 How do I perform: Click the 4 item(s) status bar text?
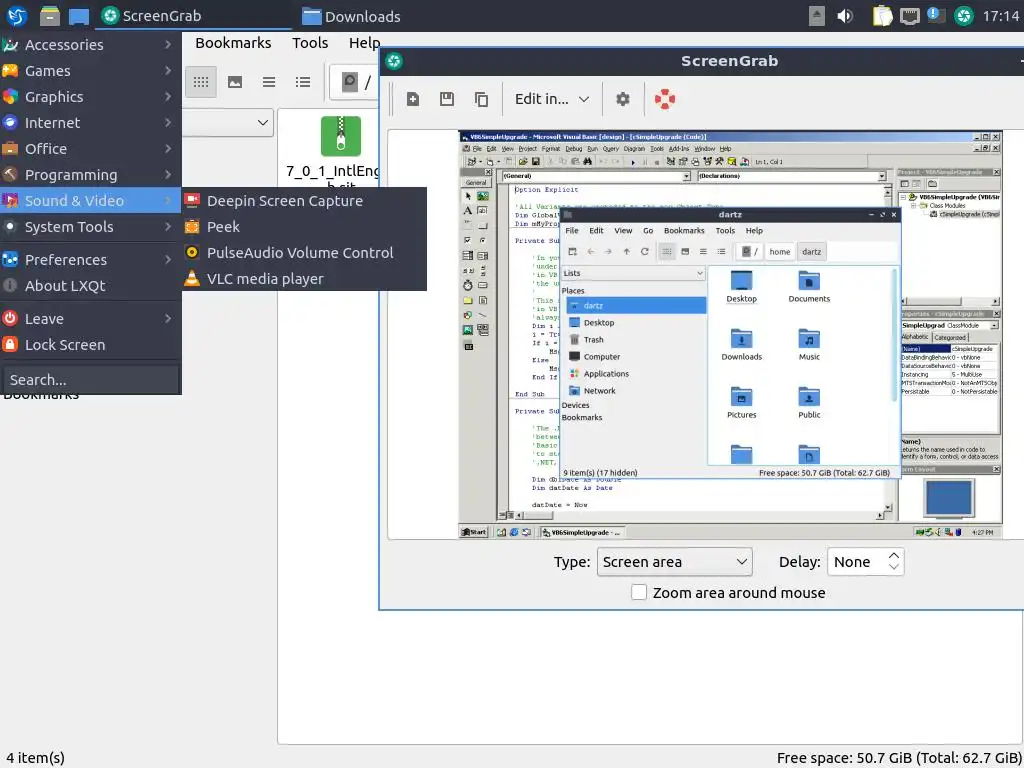35,758
